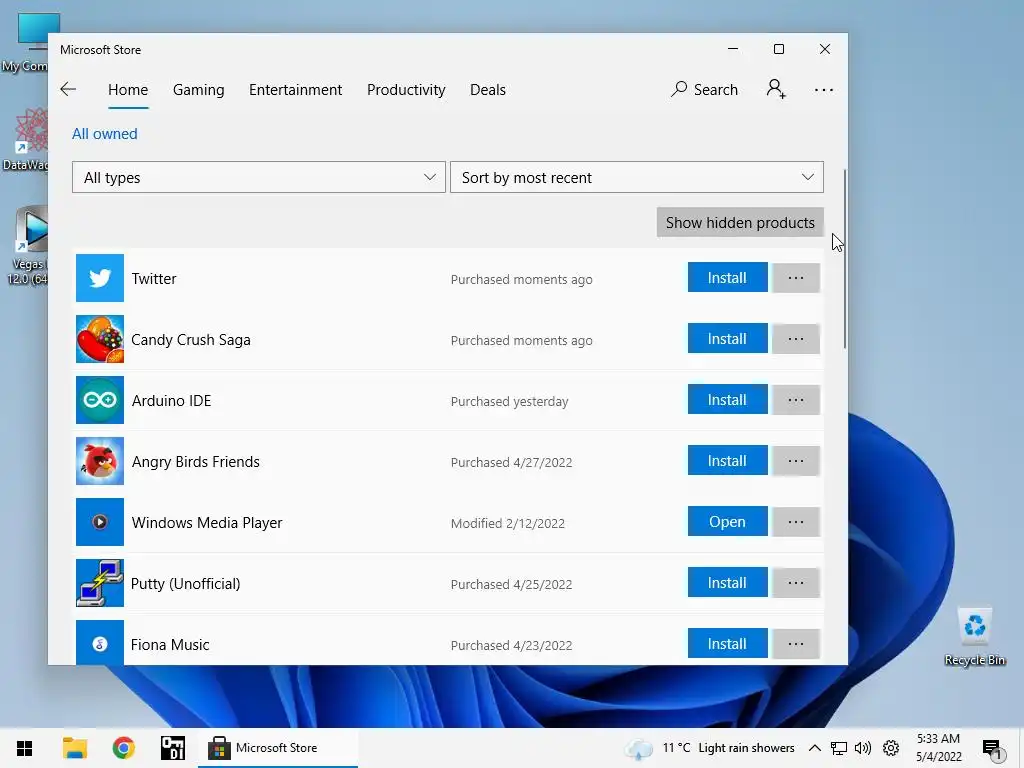1024x768 pixels.
Task: Open the network tray icon
Action: click(839, 748)
